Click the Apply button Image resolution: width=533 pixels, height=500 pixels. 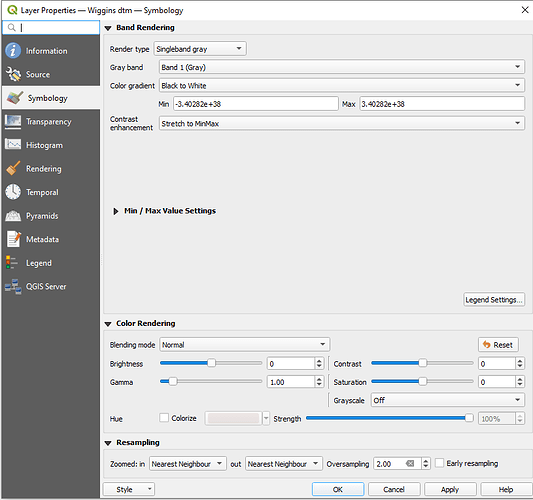(450, 489)
